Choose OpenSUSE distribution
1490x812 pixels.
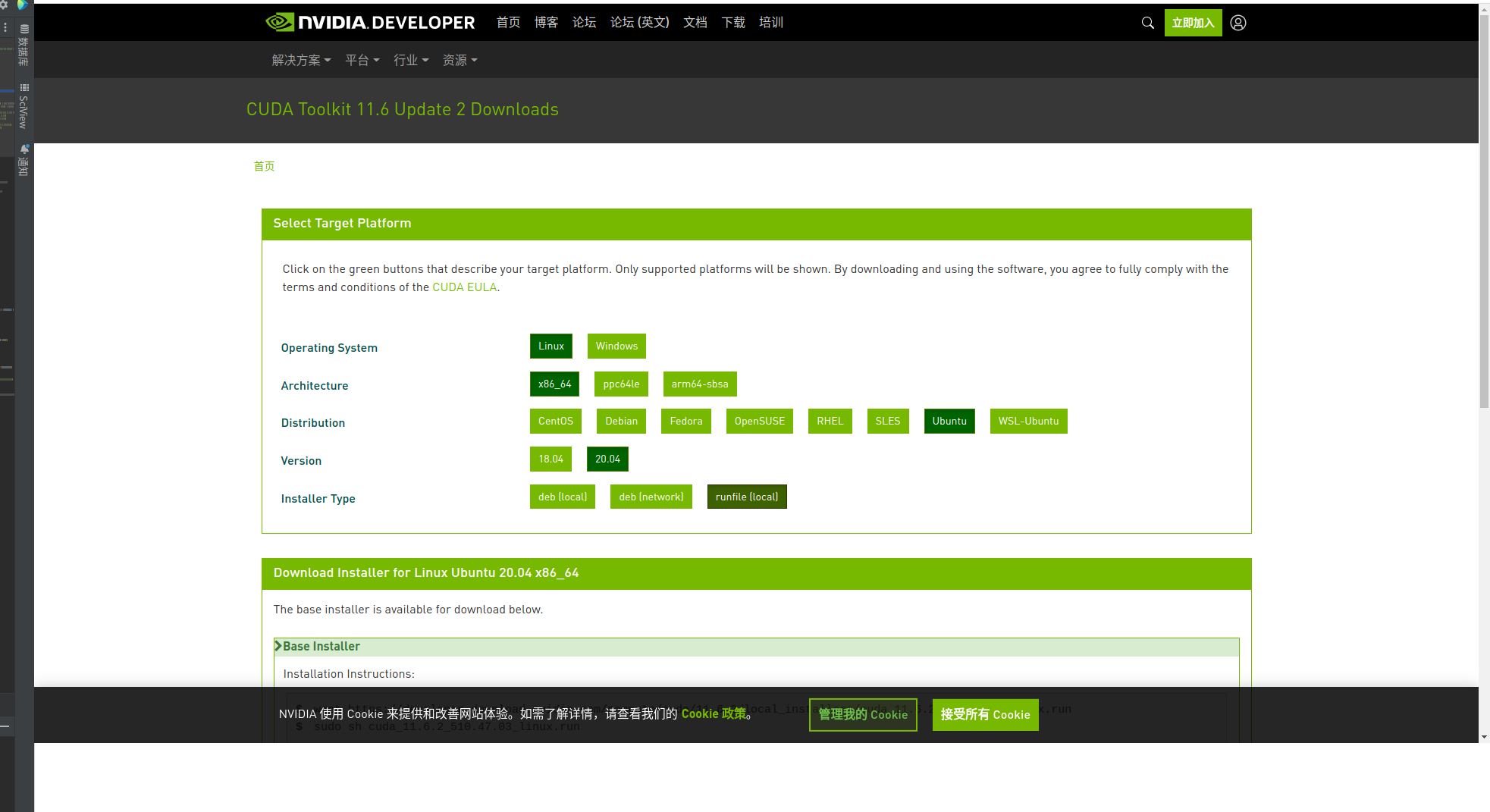[x=759, y=421]
